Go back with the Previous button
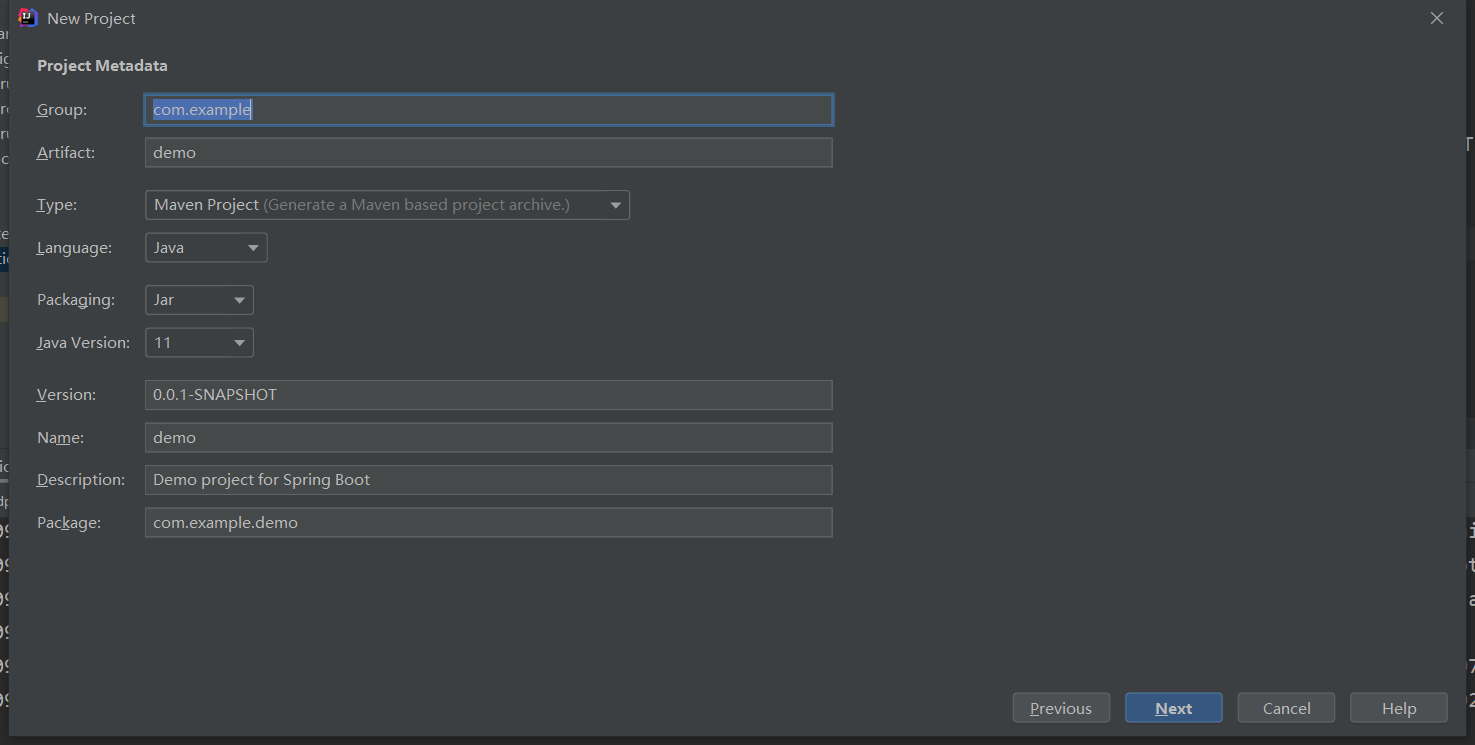Image resolution: width=1475 pixels, height=745 pixels. (1061, 708)
